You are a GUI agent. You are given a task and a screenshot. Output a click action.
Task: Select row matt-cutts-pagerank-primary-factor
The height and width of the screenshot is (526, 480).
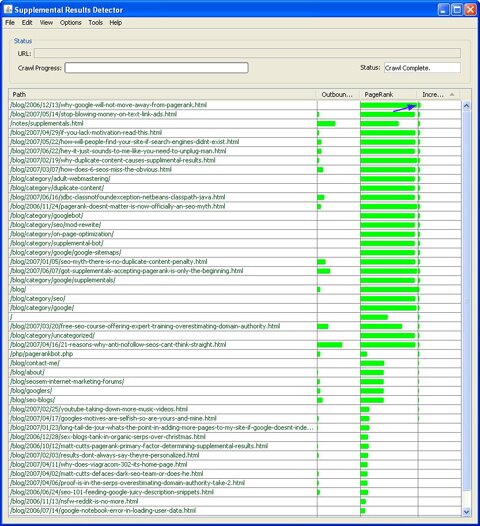(235, 446)
